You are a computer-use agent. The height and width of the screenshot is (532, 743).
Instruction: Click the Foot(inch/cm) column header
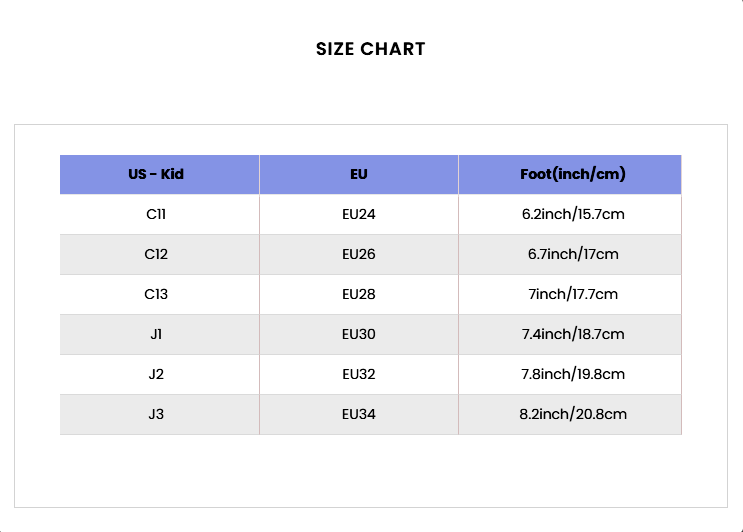[573, 174]
